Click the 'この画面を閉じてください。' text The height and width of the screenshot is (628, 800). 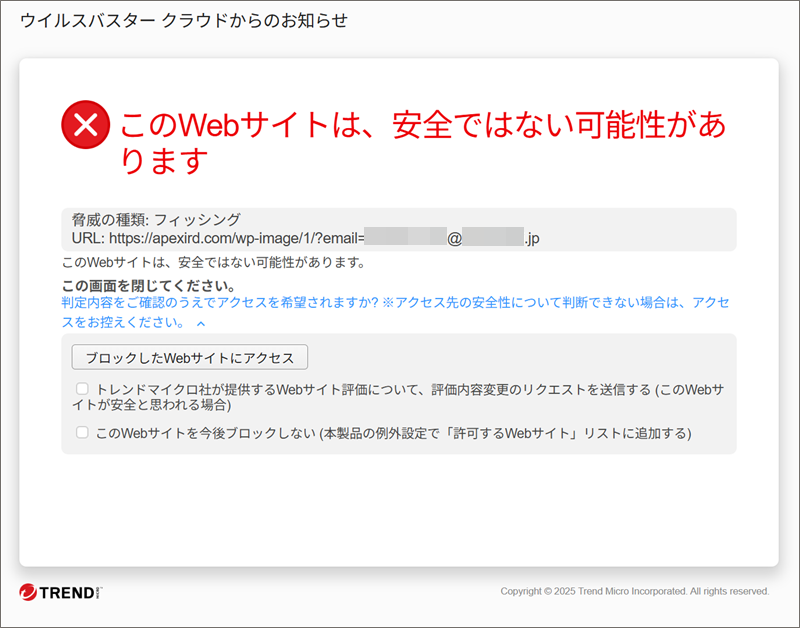[x=148, y=285]
